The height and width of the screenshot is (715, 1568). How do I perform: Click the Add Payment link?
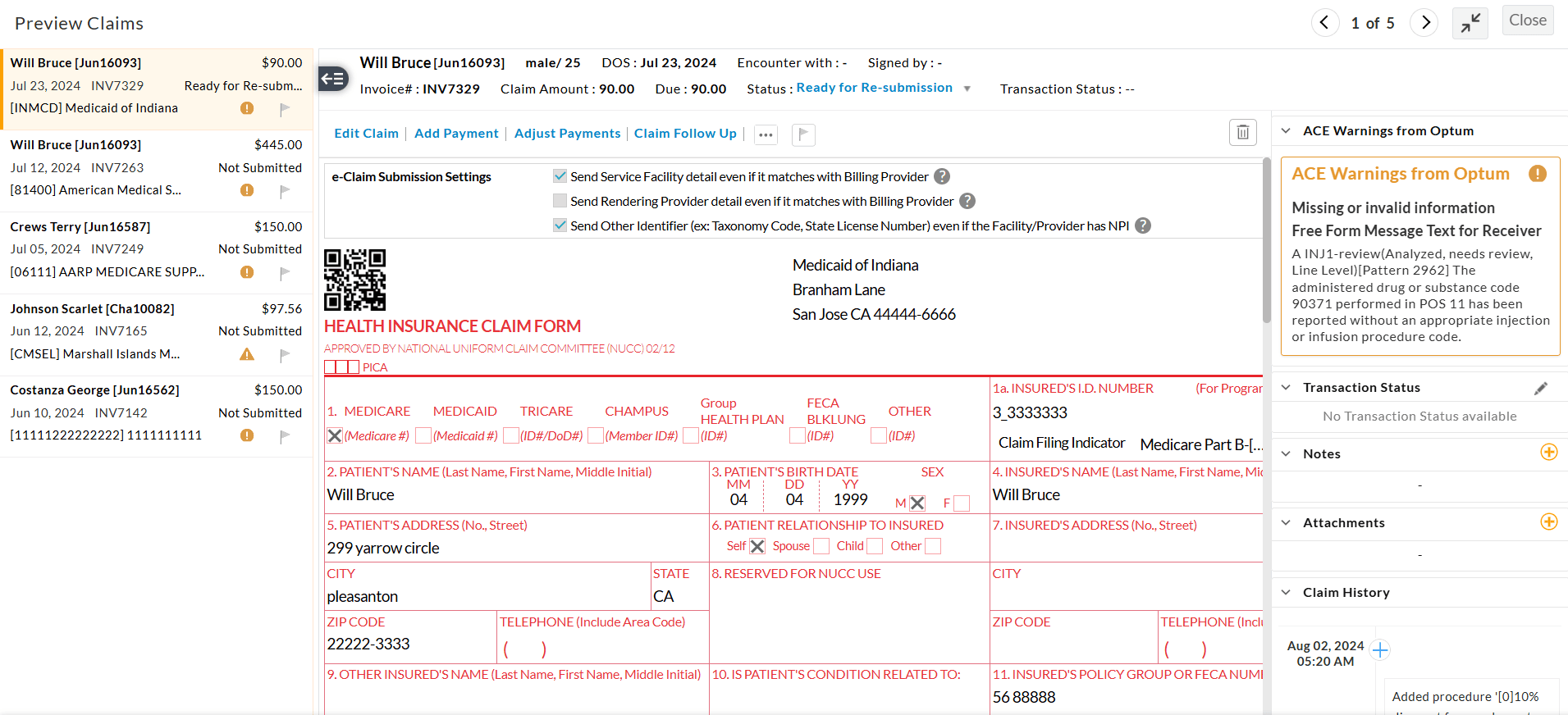456,134
